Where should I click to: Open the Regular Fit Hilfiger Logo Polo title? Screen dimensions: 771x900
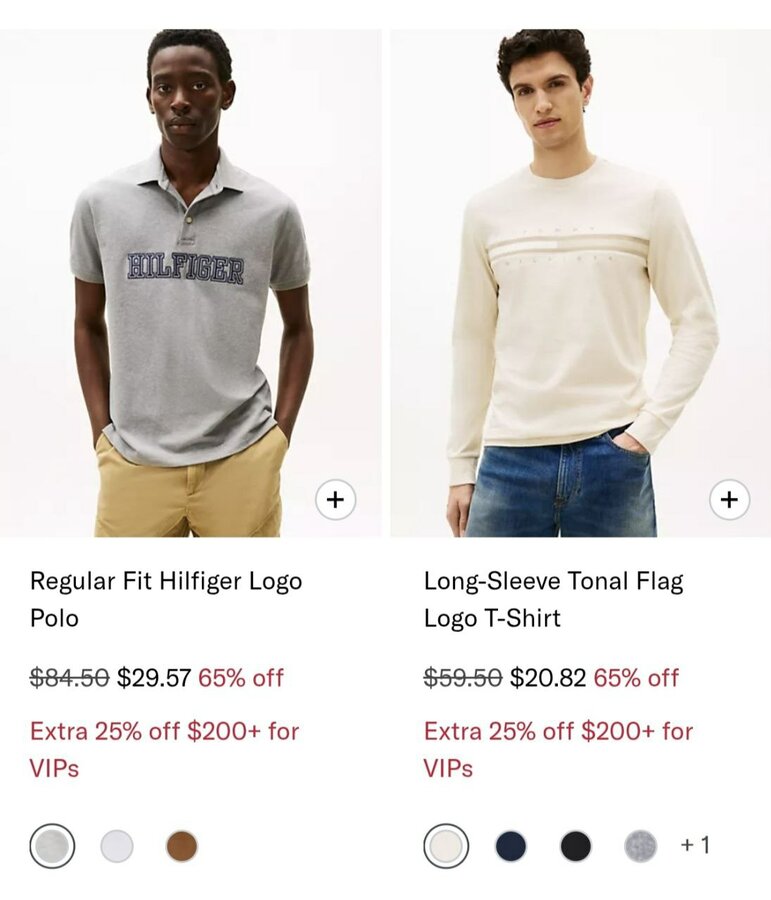click(x=166, y=599)
